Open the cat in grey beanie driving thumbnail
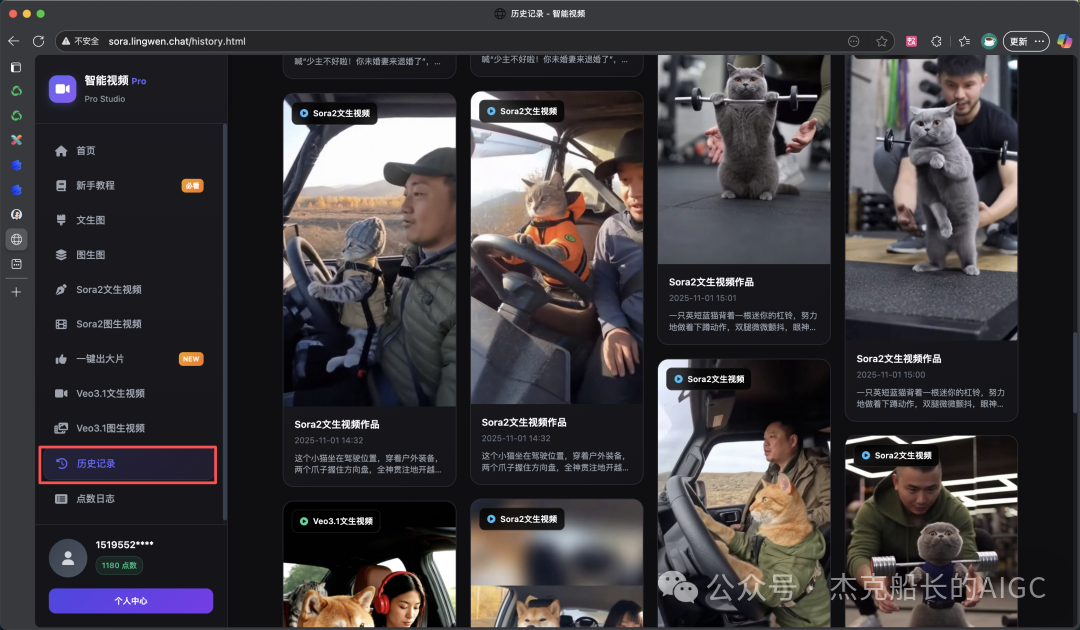This screenshot has width=1080, height=630. pyautogui.click(x=370, y=250)
